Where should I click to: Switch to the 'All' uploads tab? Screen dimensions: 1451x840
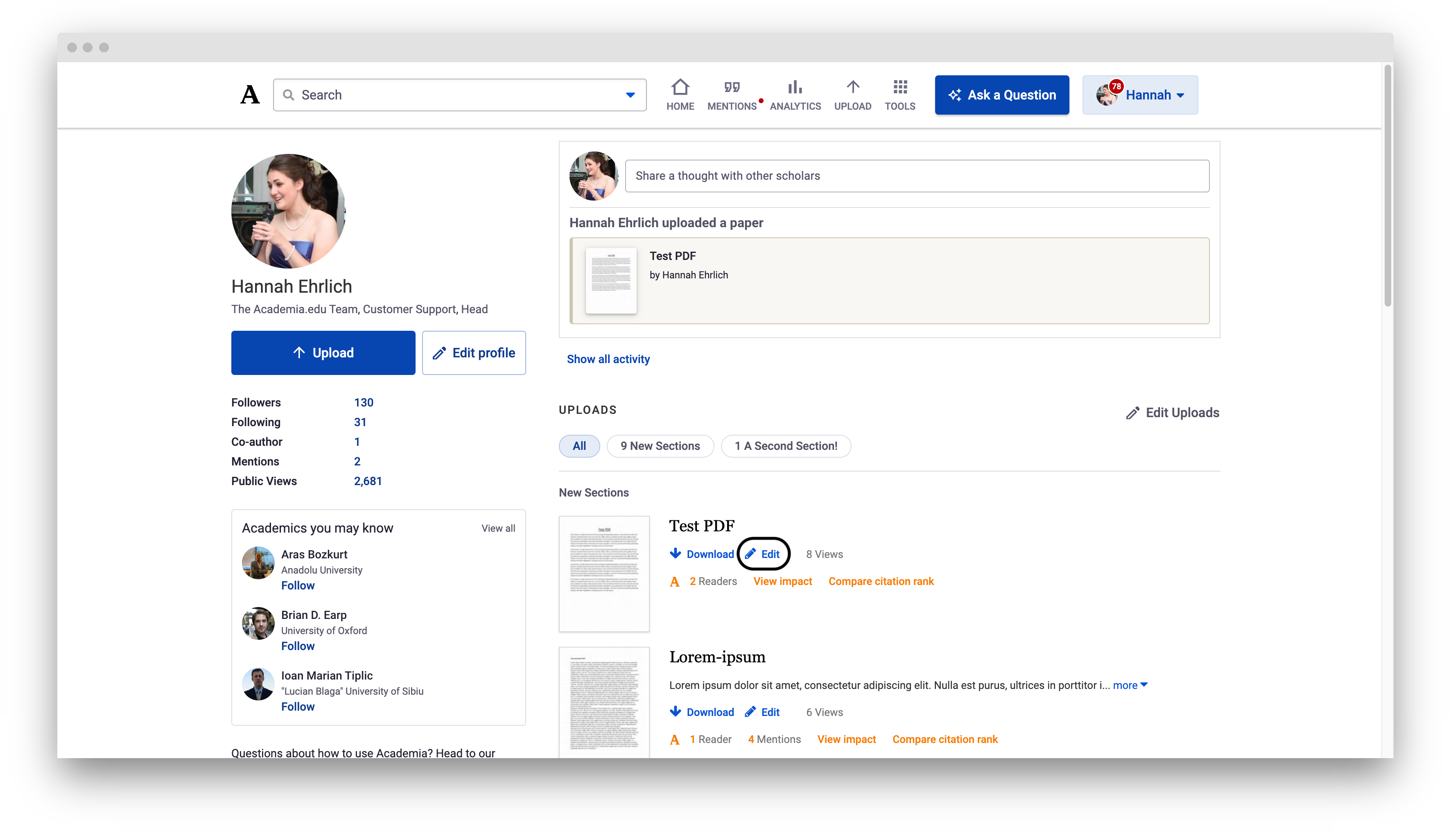(579, 446)
